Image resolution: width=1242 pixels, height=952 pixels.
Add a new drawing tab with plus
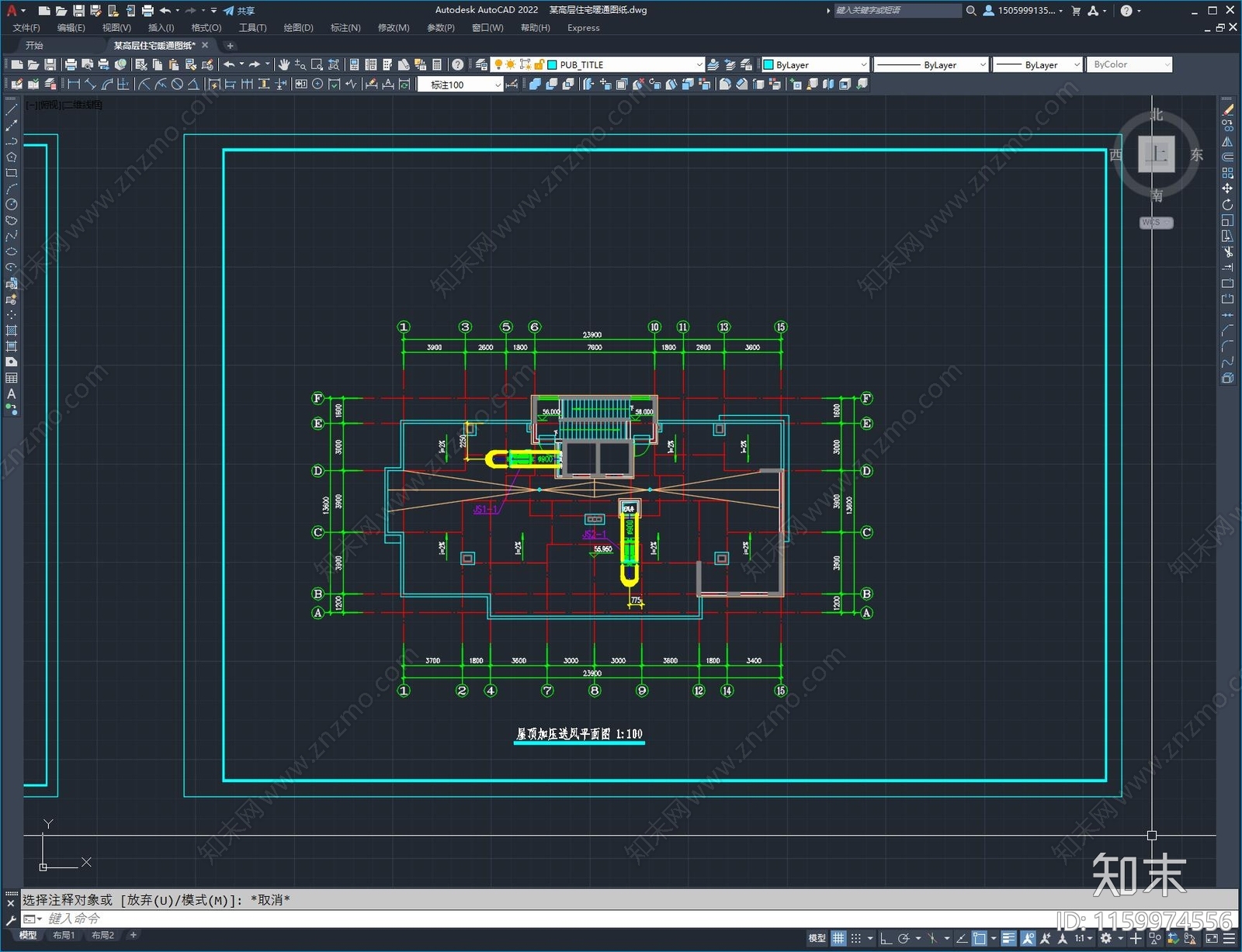(229, 46)
